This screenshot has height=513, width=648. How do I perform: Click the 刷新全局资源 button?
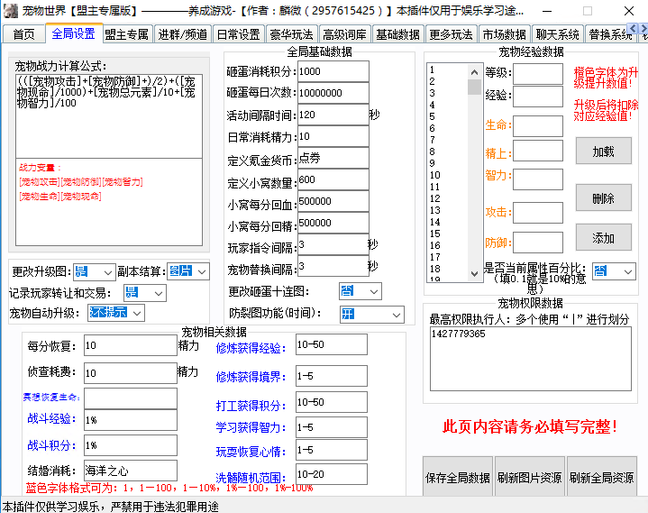point(602,477)
